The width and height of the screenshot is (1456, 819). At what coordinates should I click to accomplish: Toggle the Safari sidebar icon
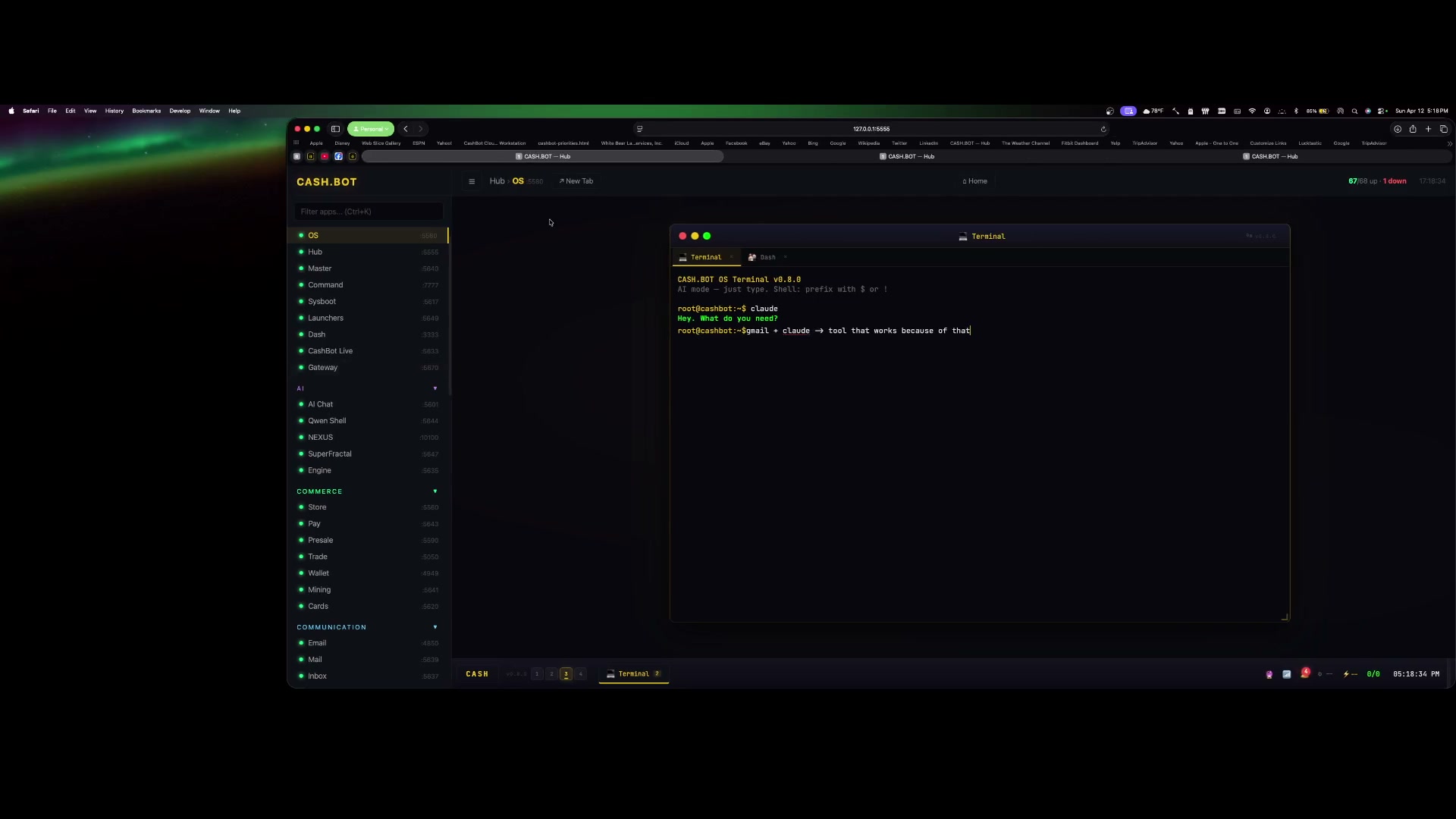(x=335, y=129)
